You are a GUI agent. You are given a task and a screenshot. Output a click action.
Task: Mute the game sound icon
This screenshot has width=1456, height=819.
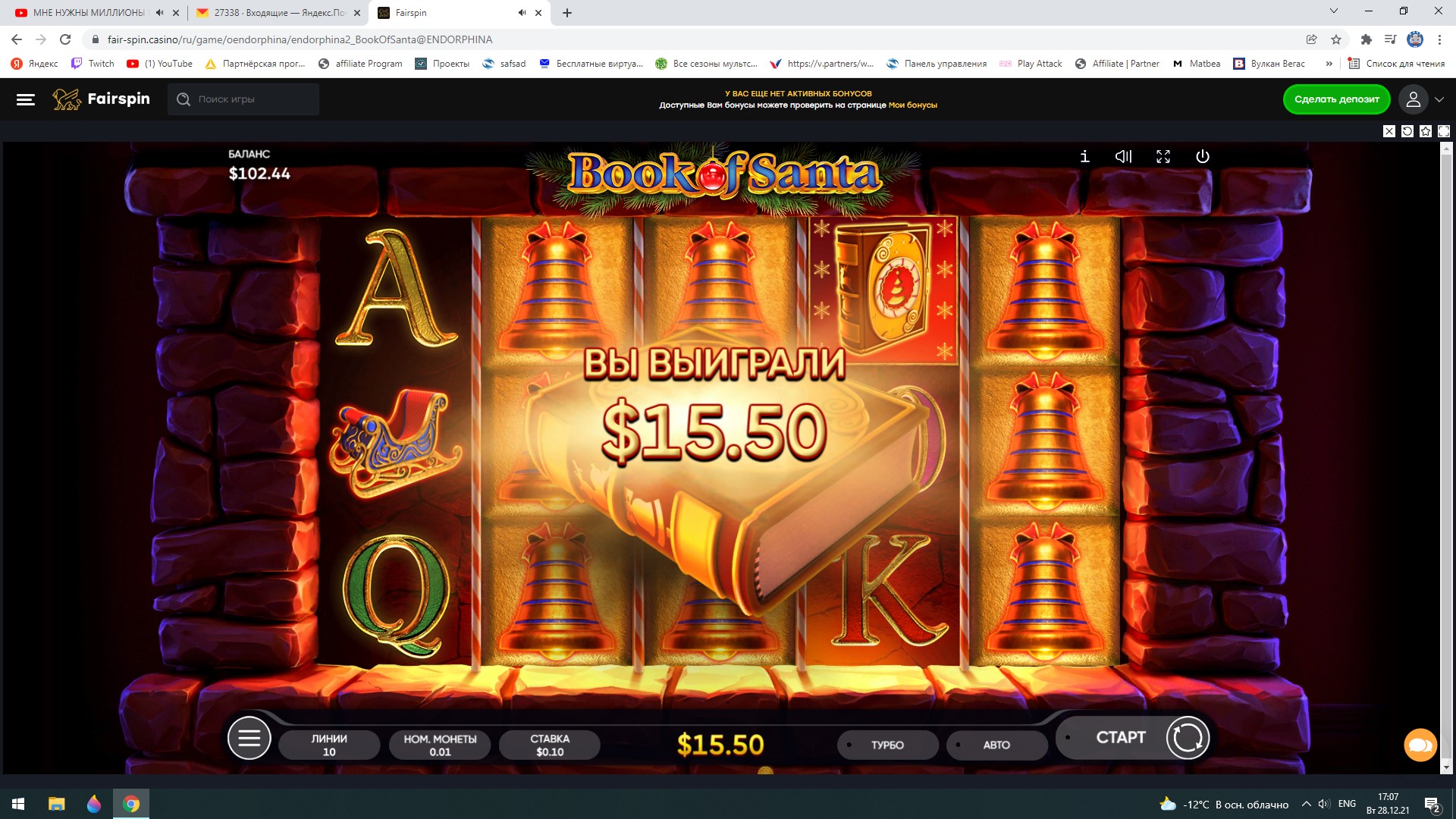click(1123, 156)
